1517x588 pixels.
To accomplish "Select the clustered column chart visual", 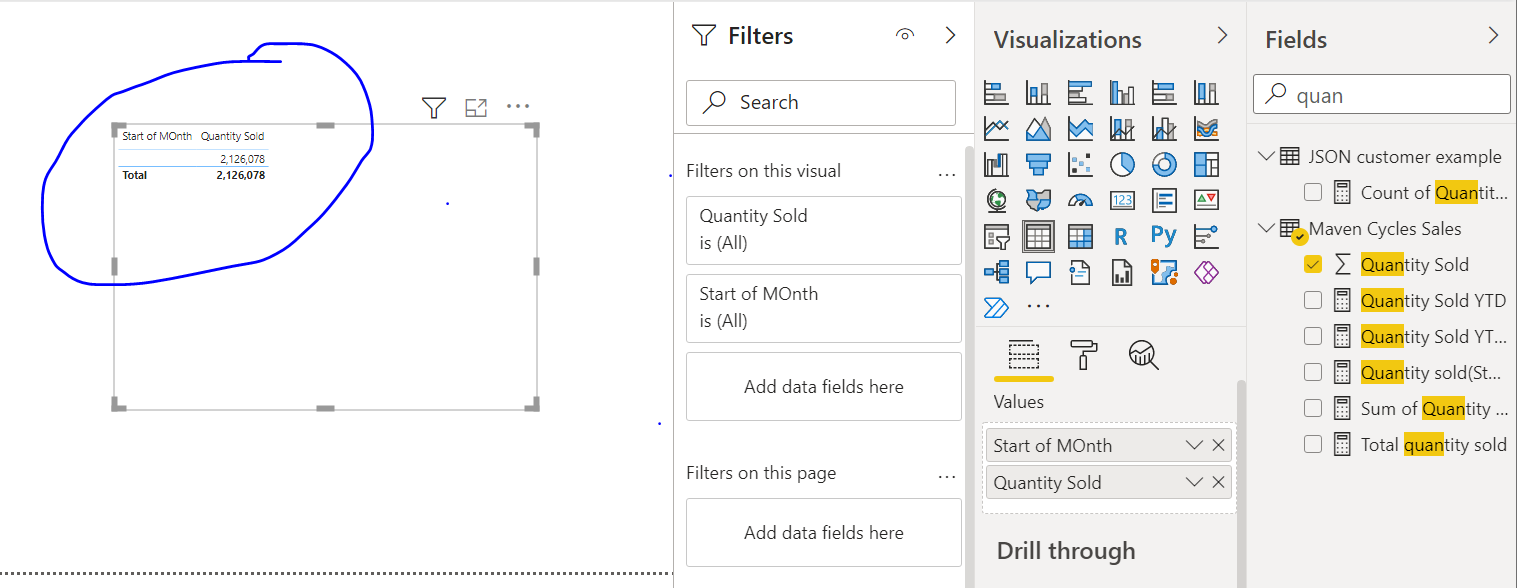I will click(x=1123, y=93).
